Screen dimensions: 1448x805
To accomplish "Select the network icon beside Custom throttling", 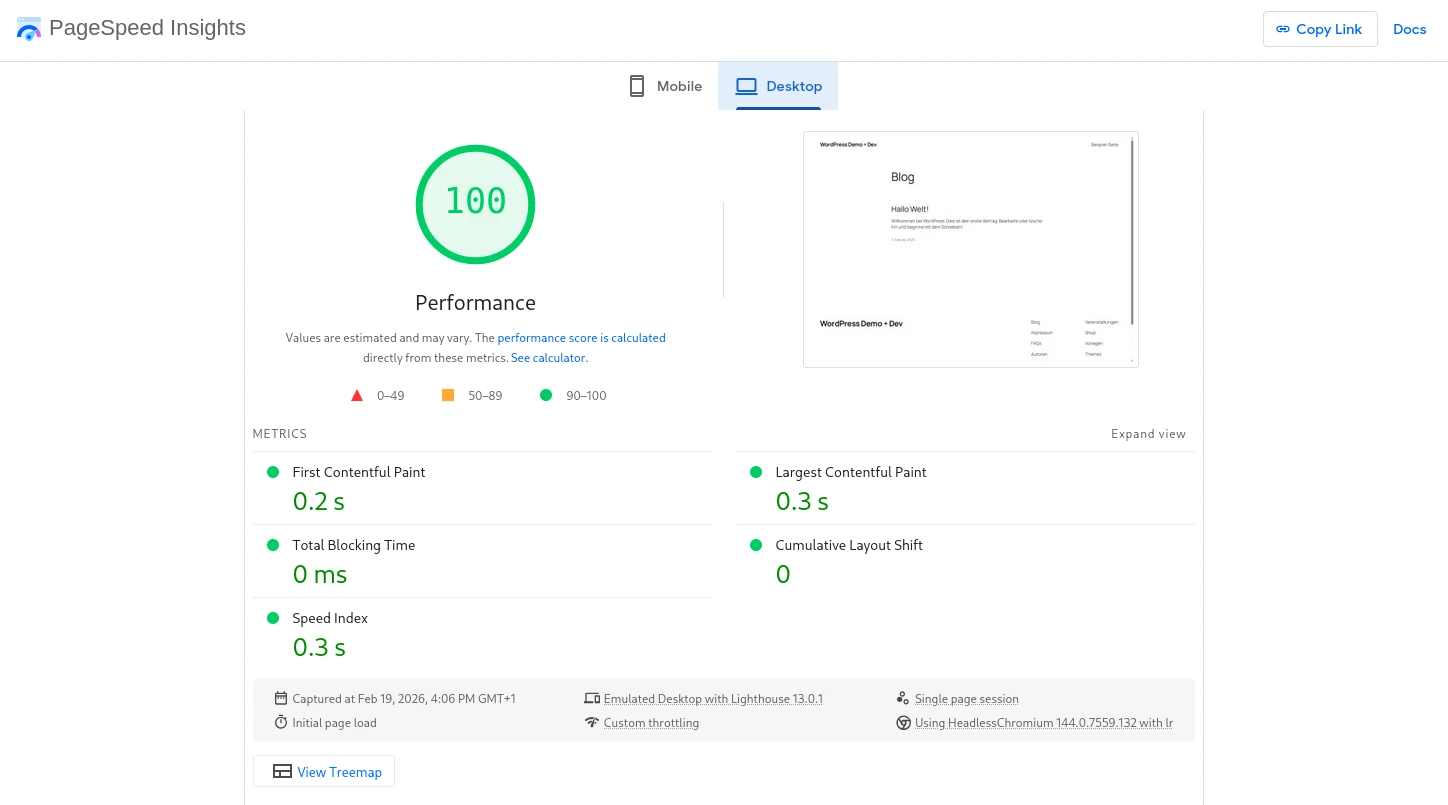I will coord(592,722).
